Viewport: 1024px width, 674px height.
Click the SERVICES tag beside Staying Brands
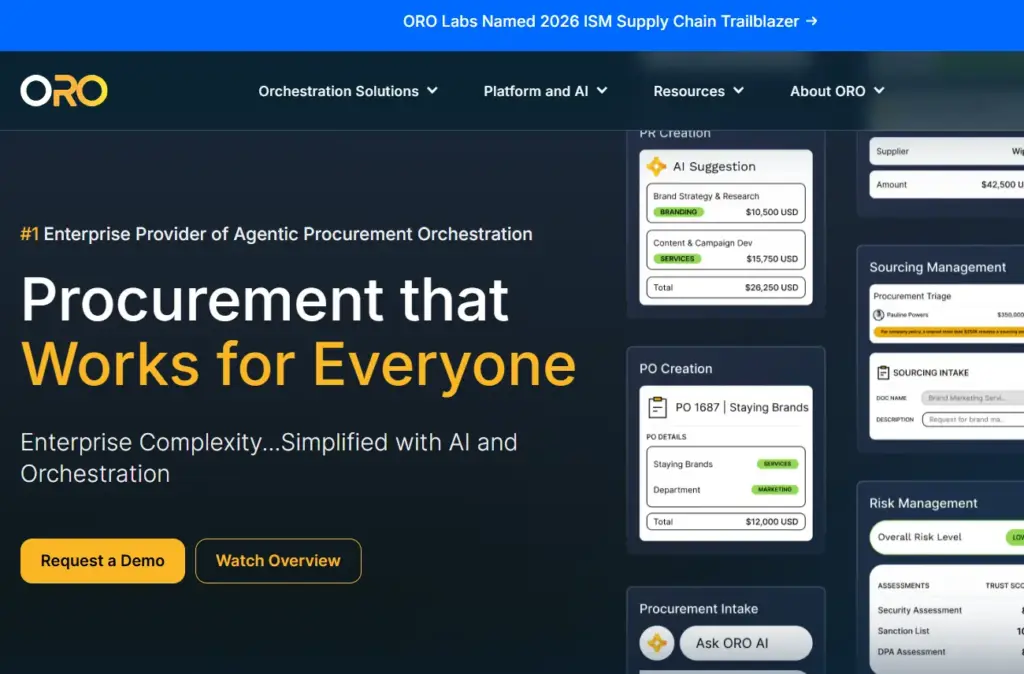pyautogui.click(x=777, y=464)
